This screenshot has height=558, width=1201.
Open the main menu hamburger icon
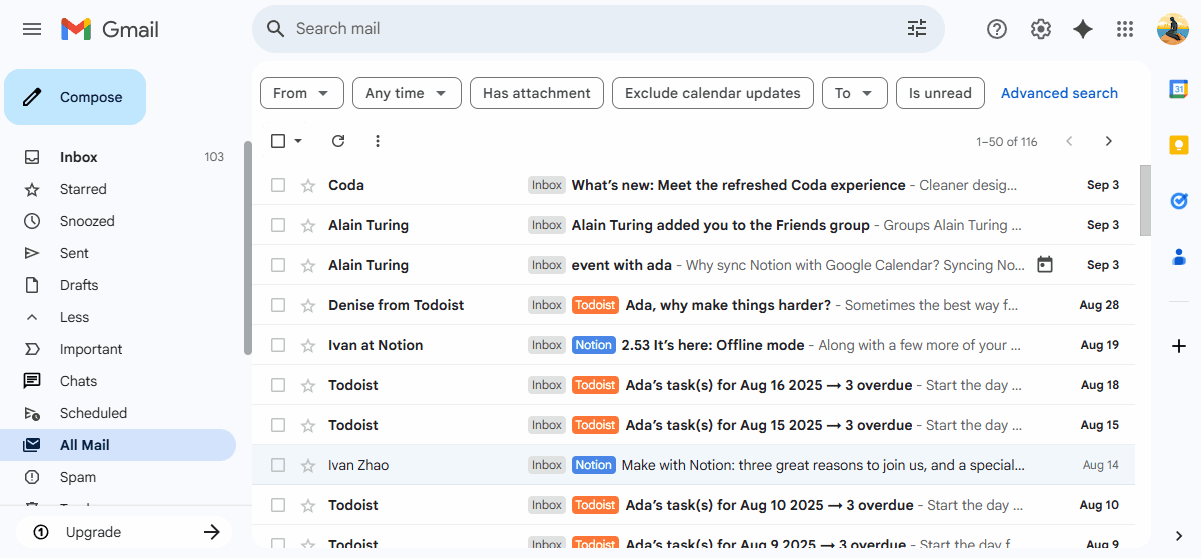32,29
